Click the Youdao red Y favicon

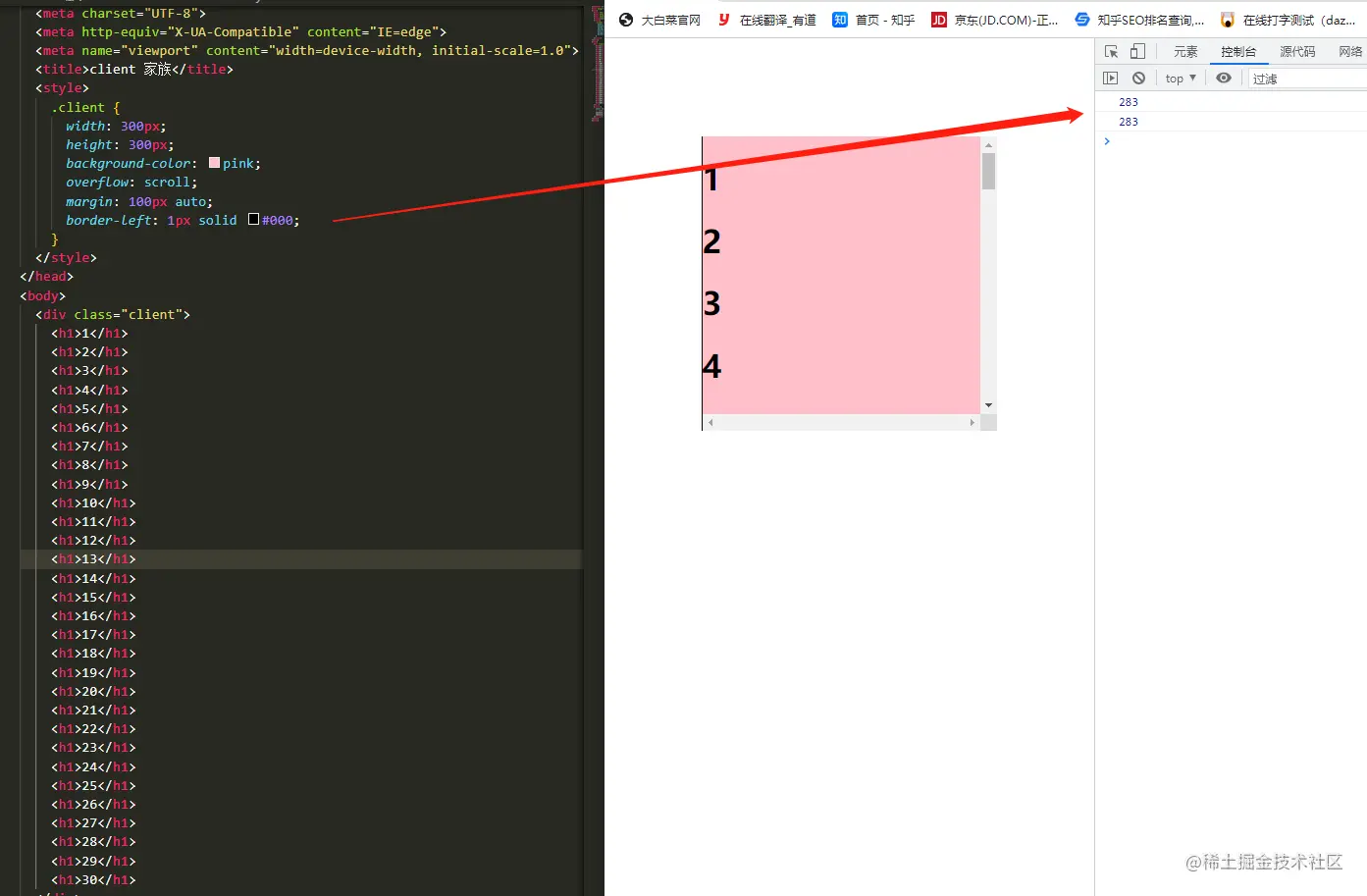(724, 20)
